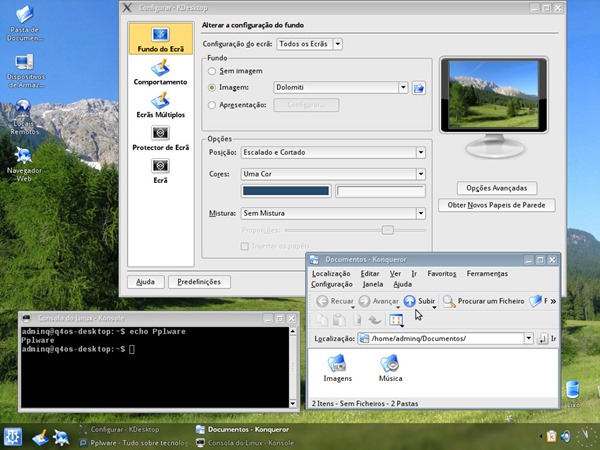Click the Dispositivos de Armazenamento desktop icon

[25, 71]
